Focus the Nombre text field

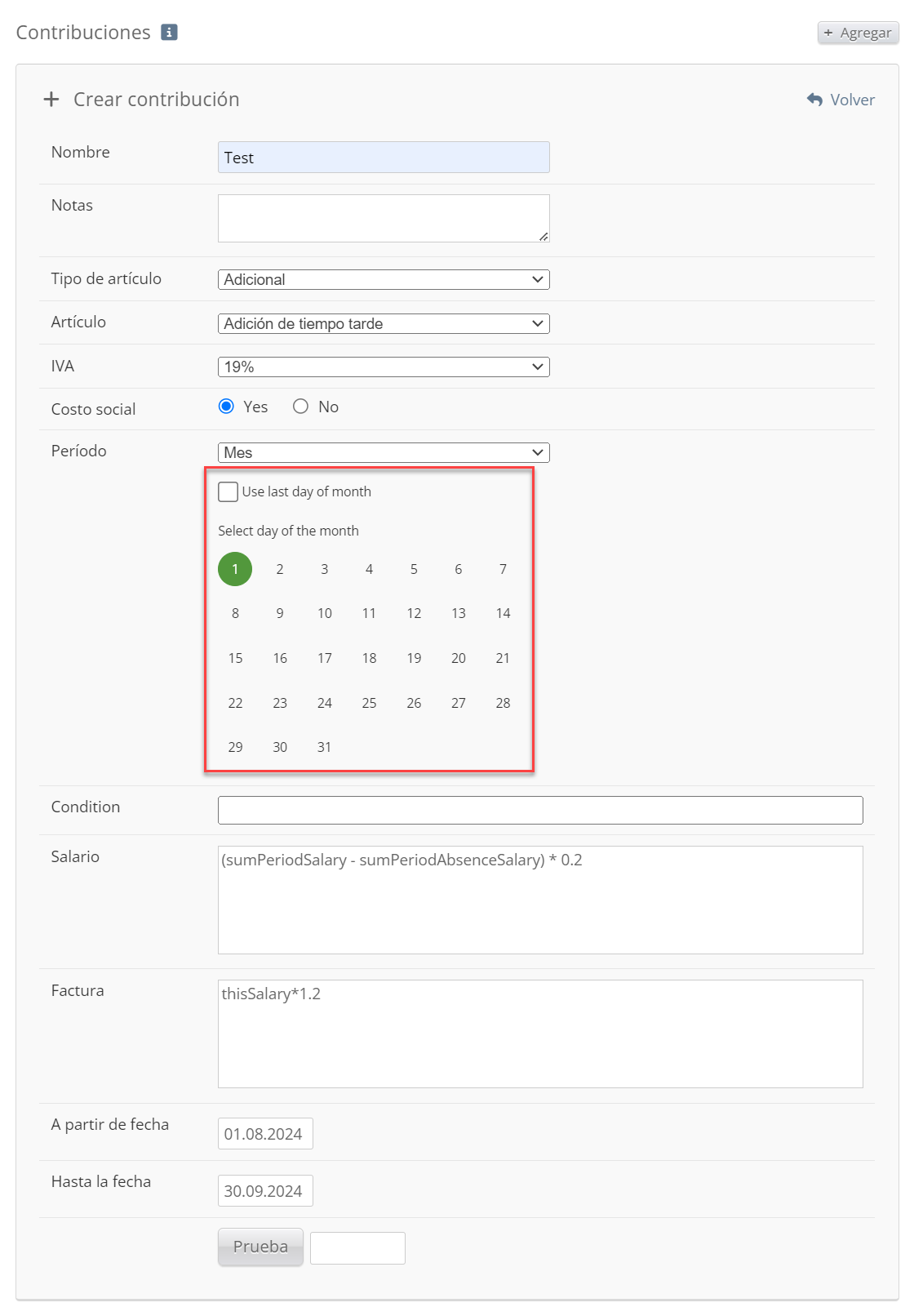[384, 158]
